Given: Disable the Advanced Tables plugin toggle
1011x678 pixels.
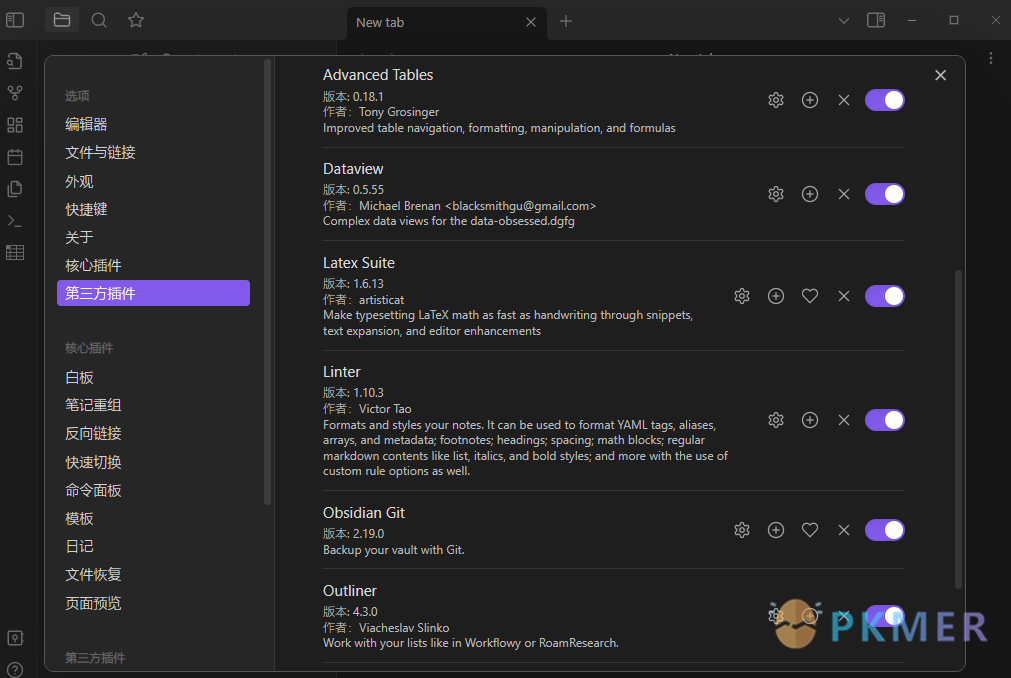Looking at the screenshot, I should [x=885, y=100].
